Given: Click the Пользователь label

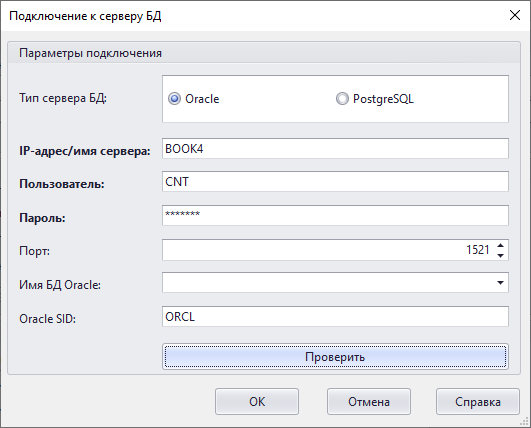Looking at the screenshot, I should click(62, 184).
